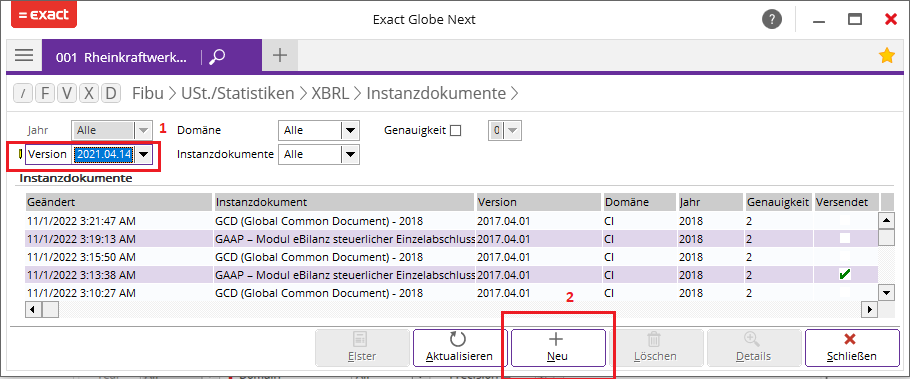910x379 pixels.
Task: Select the row dated 11/1/2022 3:13:38 AM
Action: pos(451,275)
